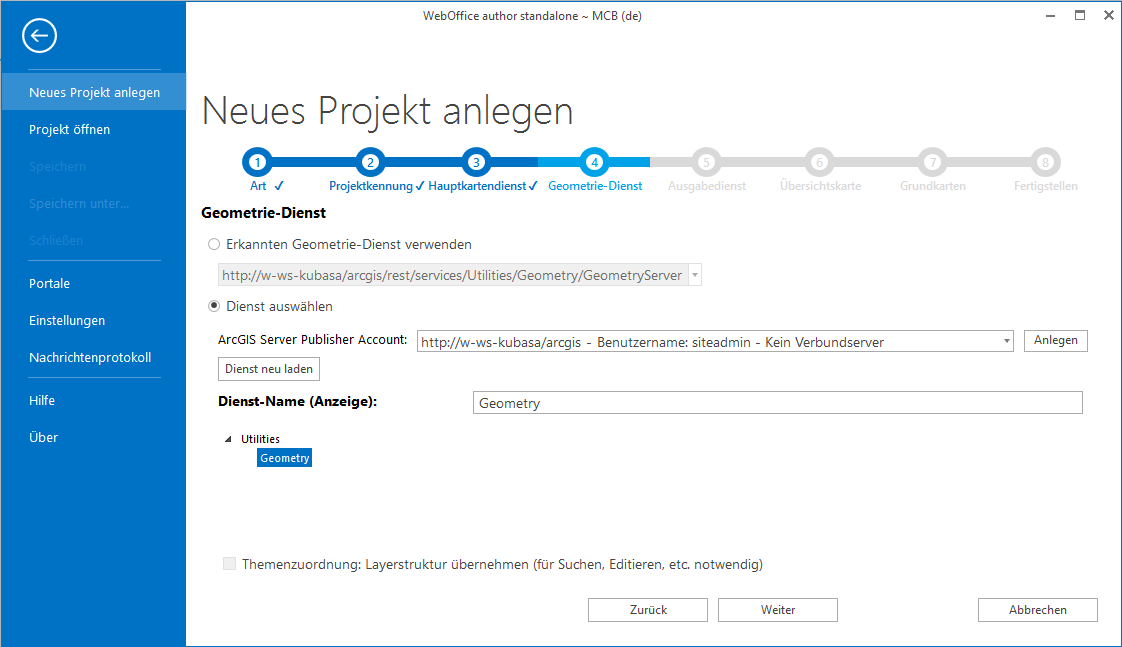
Task: Select Geometry in the service tree
Action: (284, 457)
